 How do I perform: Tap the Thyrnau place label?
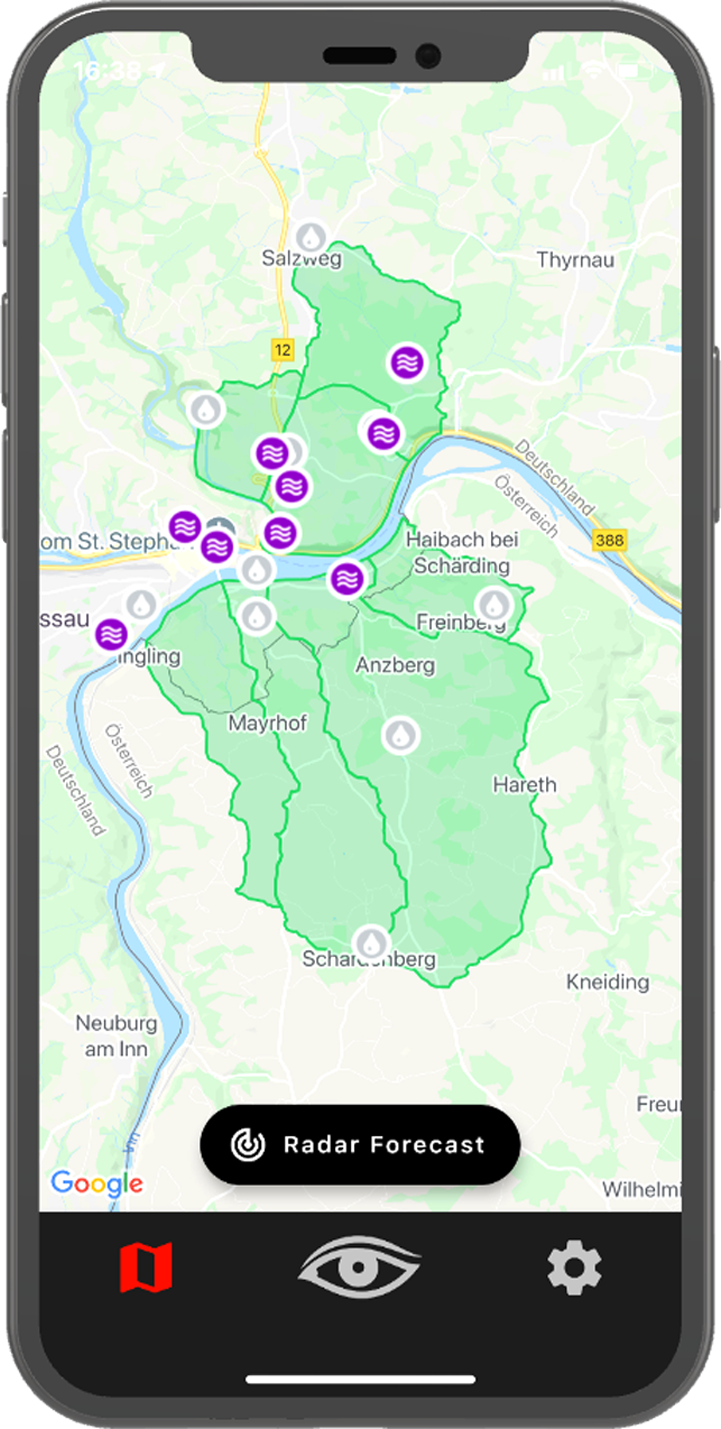[x=575, y=260]
